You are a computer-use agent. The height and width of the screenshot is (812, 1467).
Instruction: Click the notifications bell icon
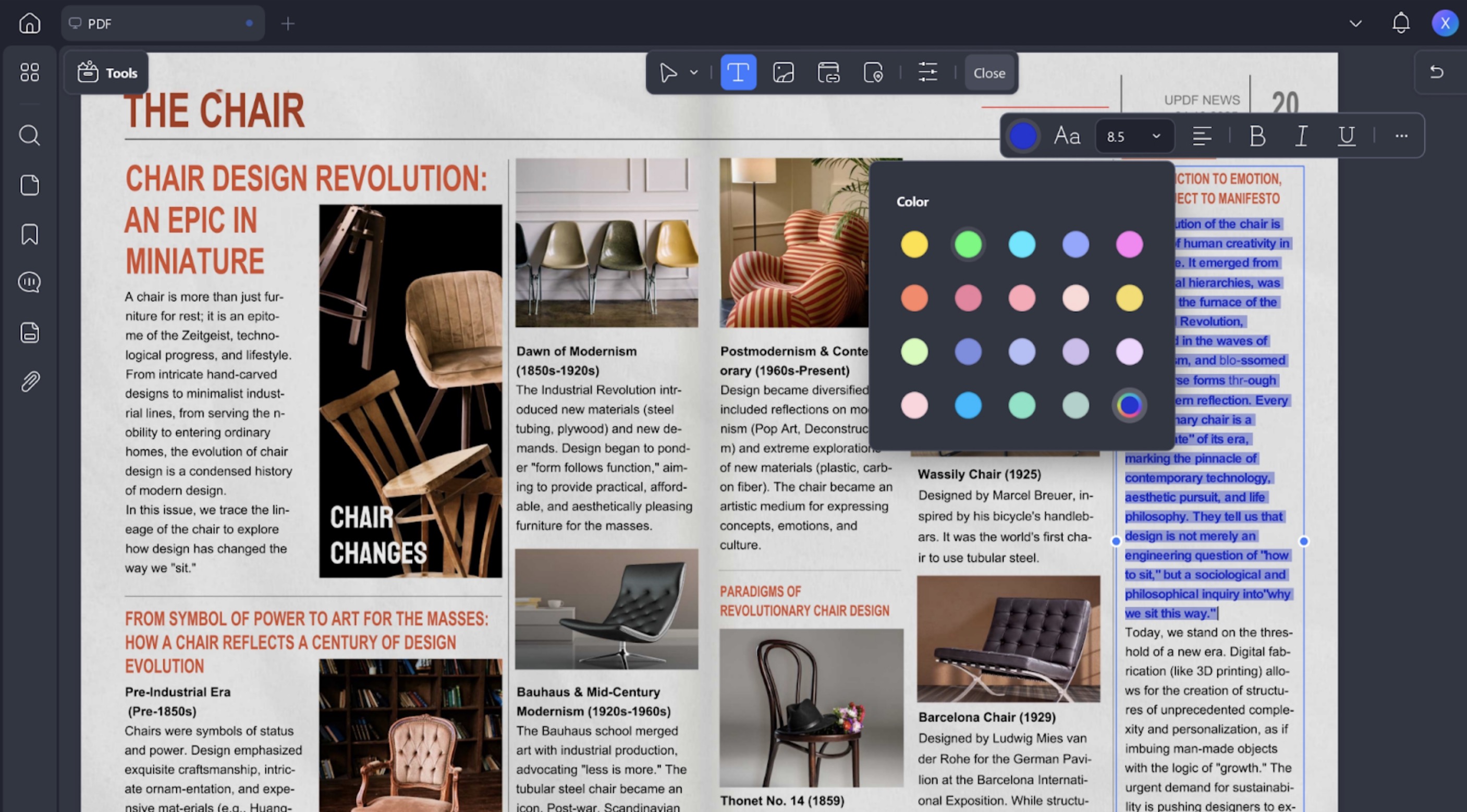click(1400, 23)
